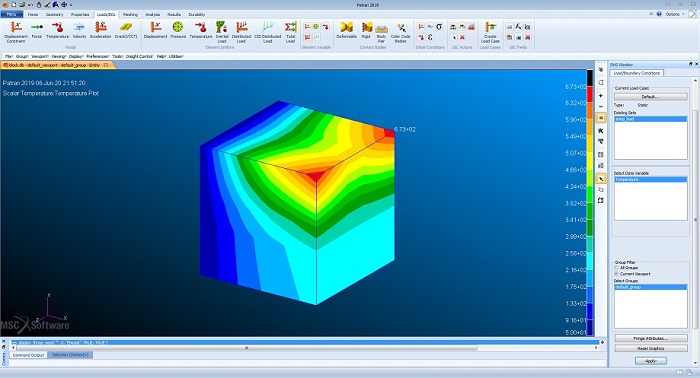This screenshot has height=378, width=700.
Task: Click the Apply button
Action: [651, 361]
